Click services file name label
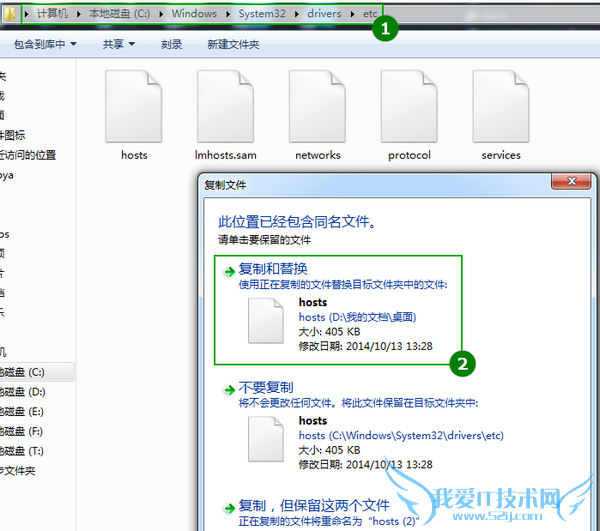The width and height of the screenshot is (600, 531). click(x=501, y=155)
